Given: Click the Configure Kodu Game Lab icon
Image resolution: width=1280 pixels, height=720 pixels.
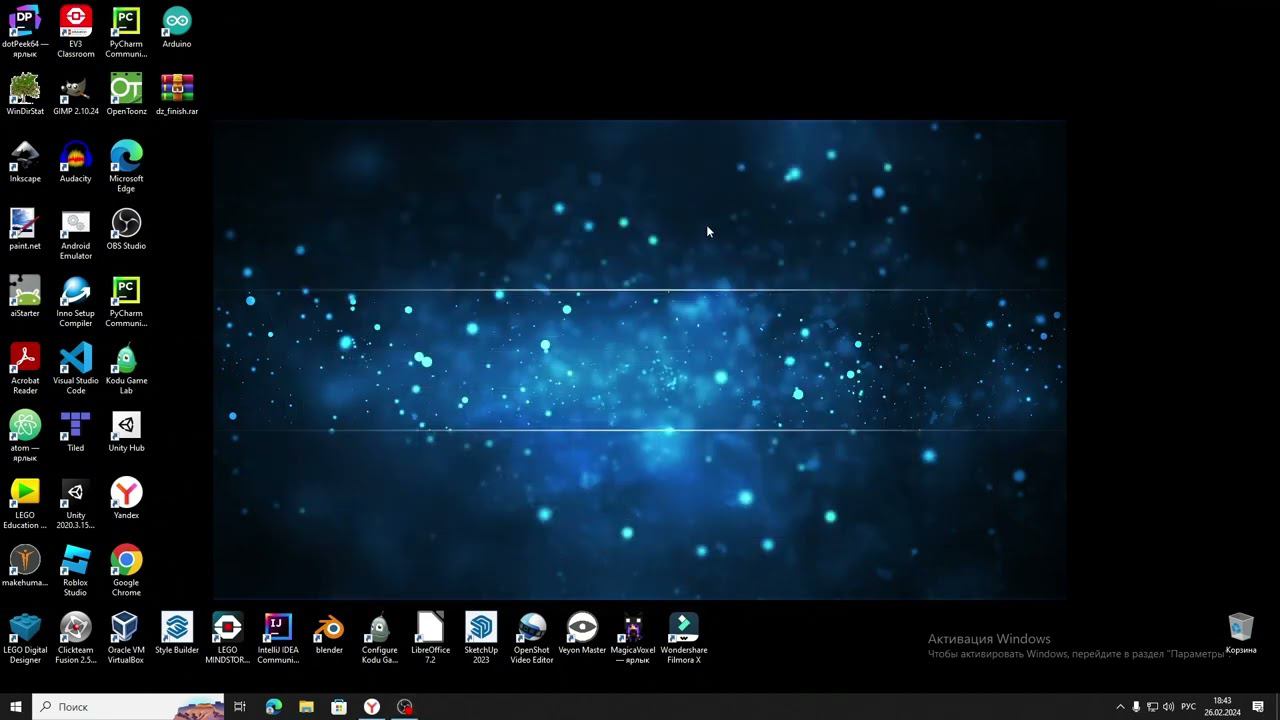Looking at the screenshot, I should 380,637.
